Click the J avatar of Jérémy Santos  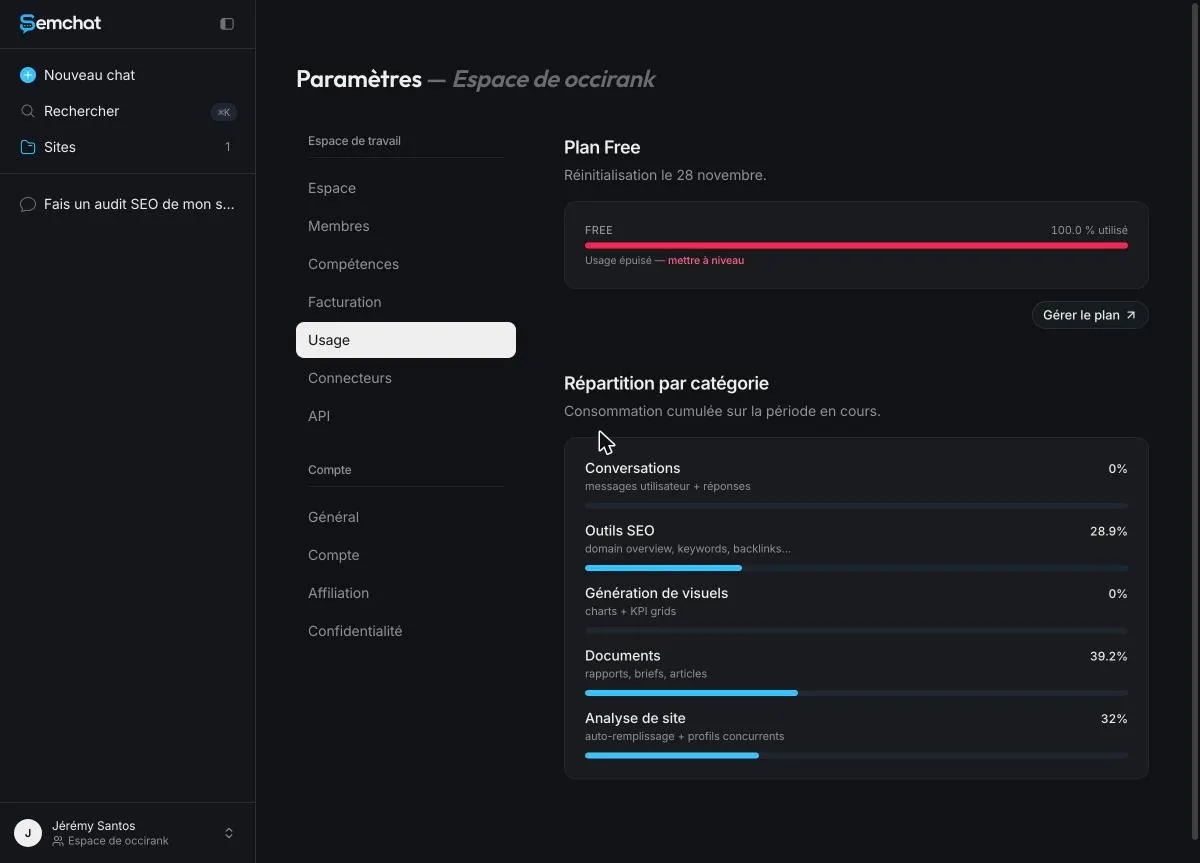point(28,833)
